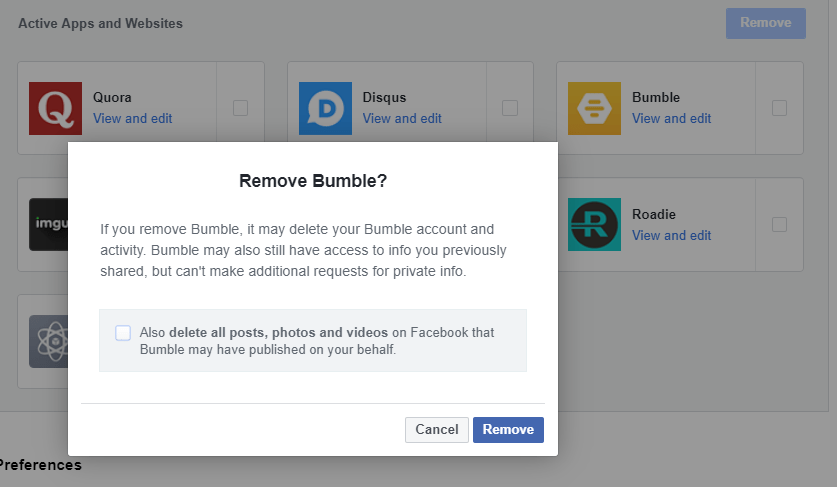Image resolution: width=837 pixels, height=487 pixels.
Task: Cancel the Remove Bumble dialog
Action: coord(437,430)
